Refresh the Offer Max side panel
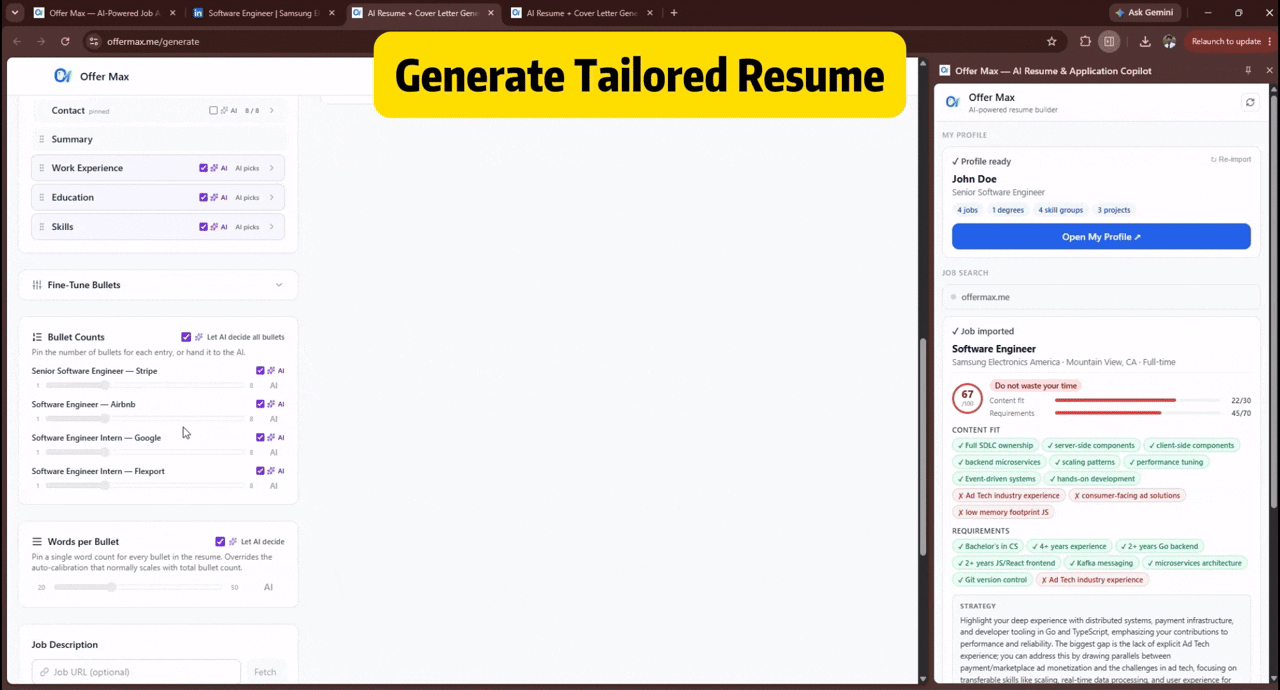 click(x=1249, y=102)
